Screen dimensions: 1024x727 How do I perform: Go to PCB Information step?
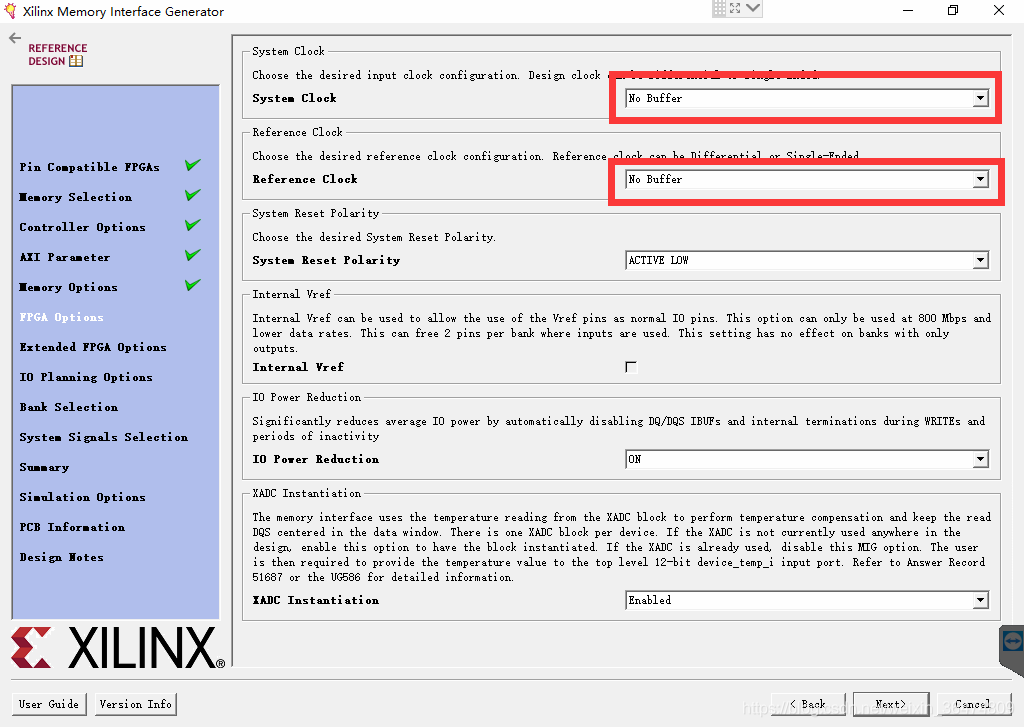[72, 528]
